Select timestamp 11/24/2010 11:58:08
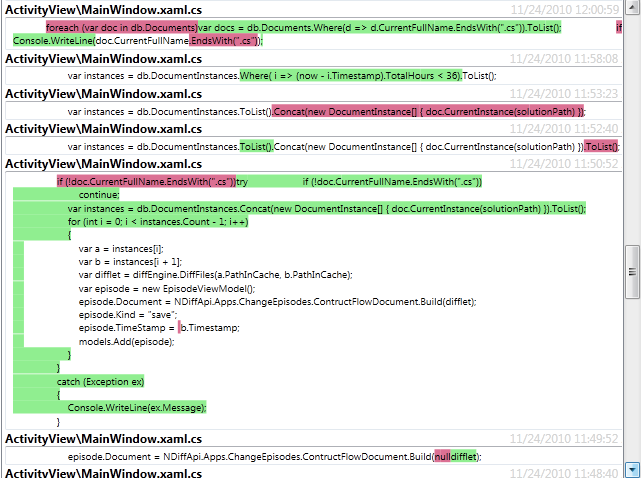Viewport: 642px width, 478px height. (x=563, y=59)
